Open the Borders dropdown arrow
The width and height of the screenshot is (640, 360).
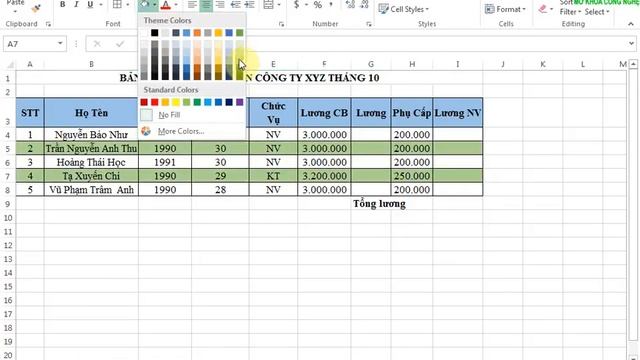(x=127, y=4)
